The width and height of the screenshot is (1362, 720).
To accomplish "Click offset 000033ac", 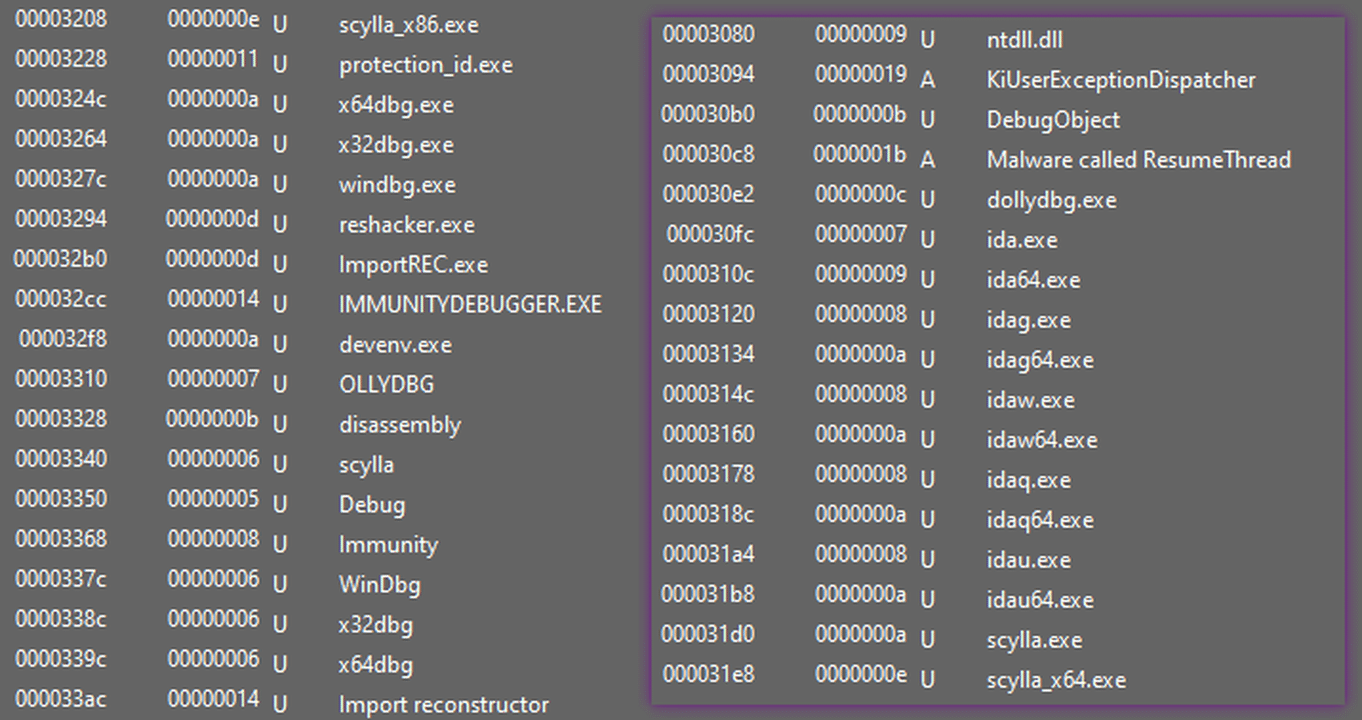I will tap(61, 699).
